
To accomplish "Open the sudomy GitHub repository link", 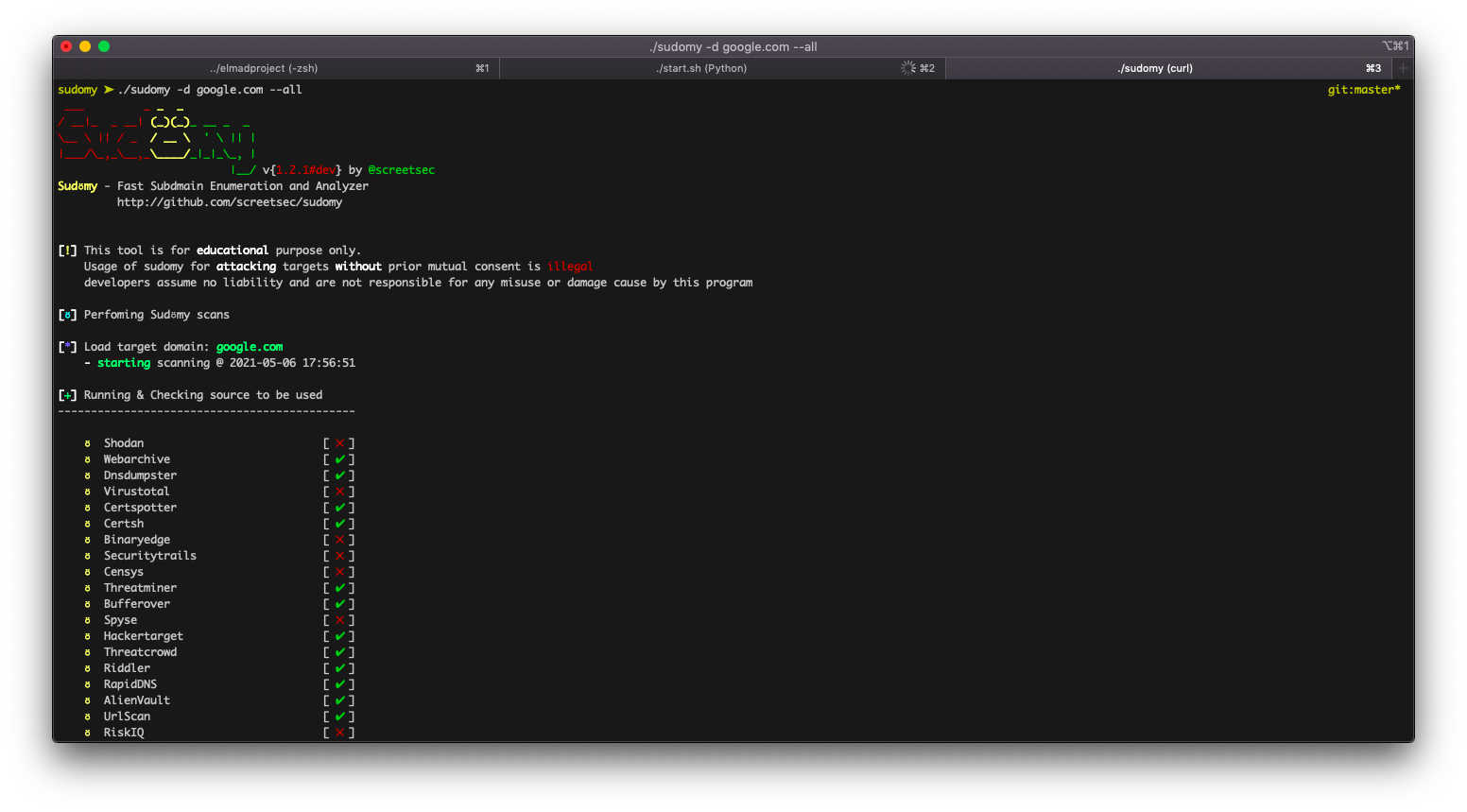I will (230, 201).
